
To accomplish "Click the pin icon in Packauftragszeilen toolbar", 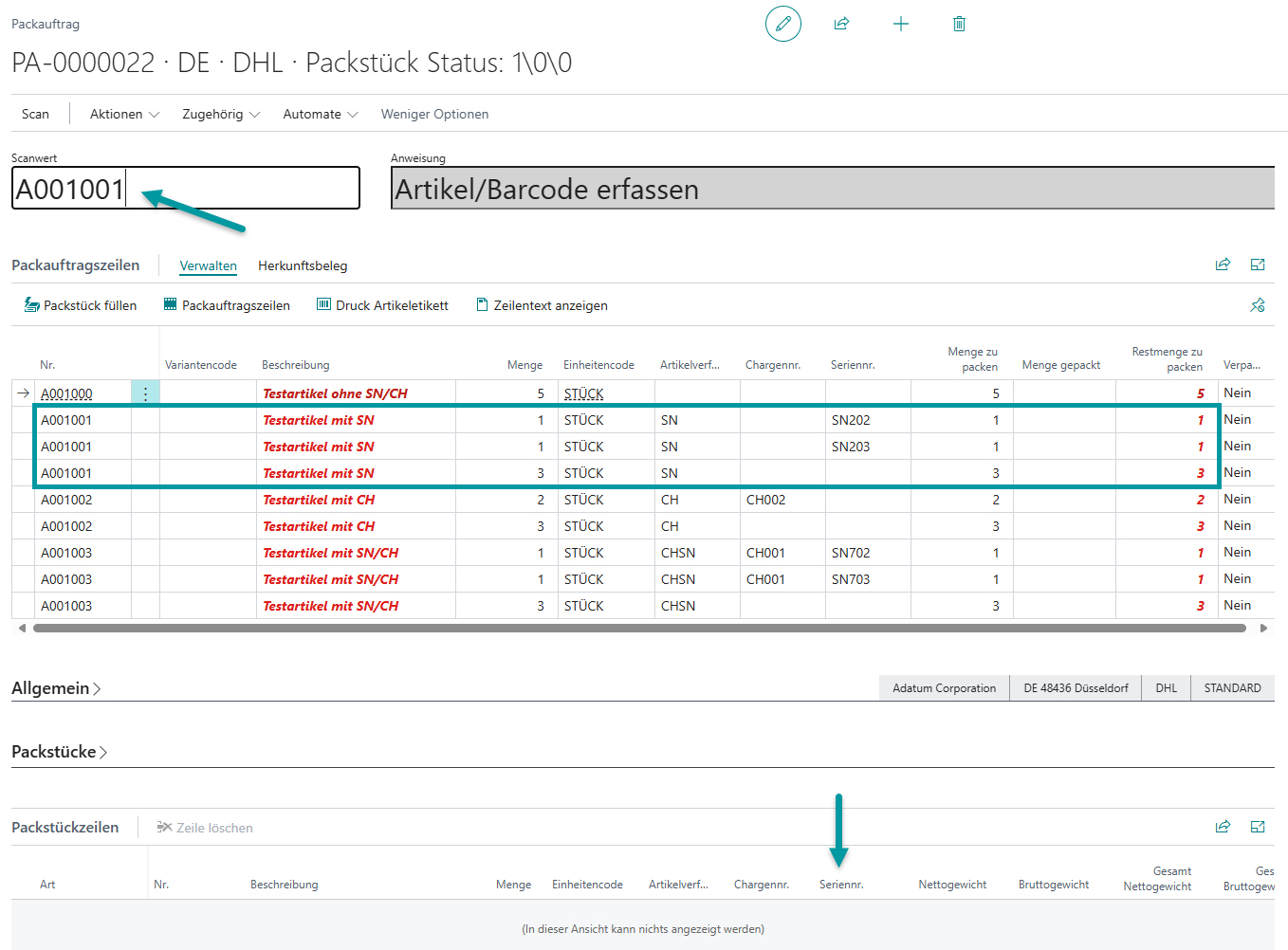I will 1258,305.
